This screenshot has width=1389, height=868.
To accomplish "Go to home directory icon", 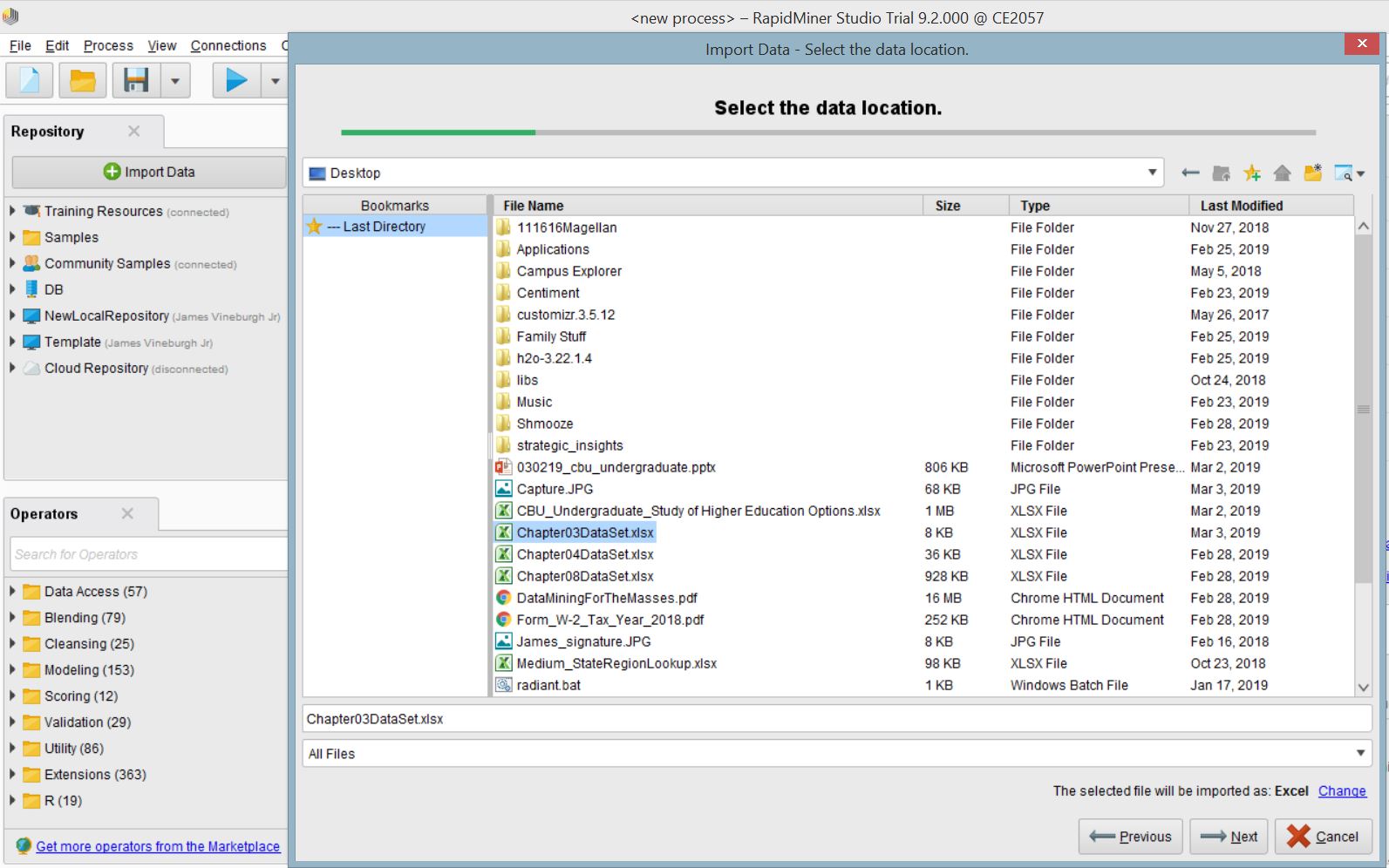I will coord(1282,173).
